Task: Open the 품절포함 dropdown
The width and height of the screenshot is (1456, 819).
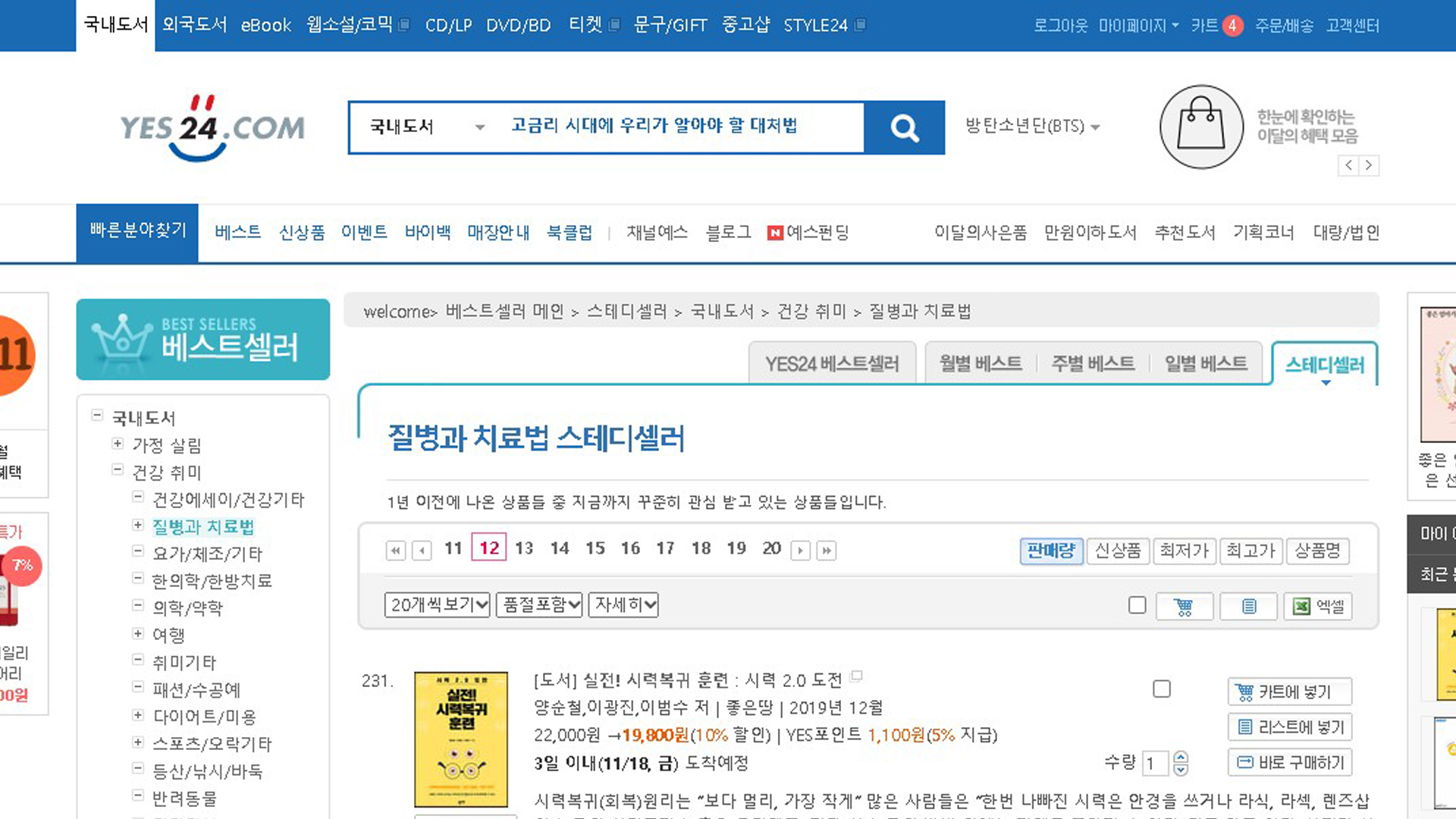Action: (x=539, y=604)
